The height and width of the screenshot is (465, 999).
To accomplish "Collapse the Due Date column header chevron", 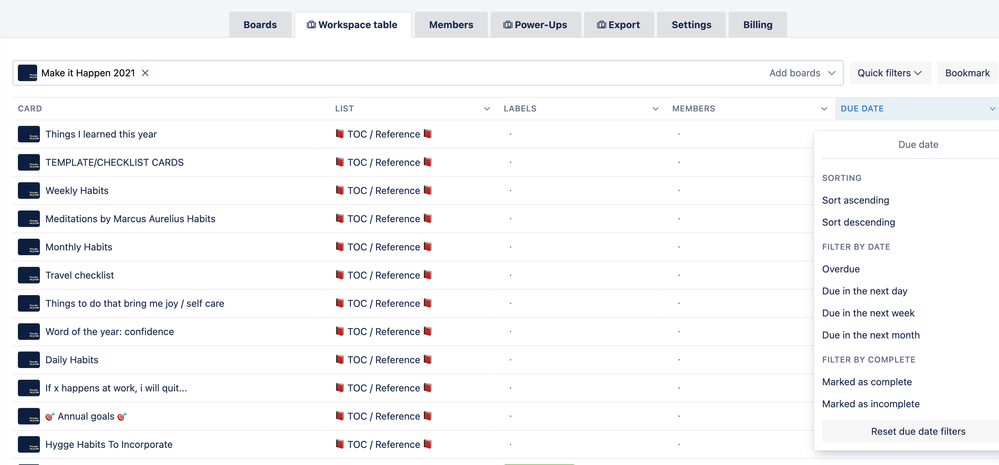I will [x=992, y=109].
